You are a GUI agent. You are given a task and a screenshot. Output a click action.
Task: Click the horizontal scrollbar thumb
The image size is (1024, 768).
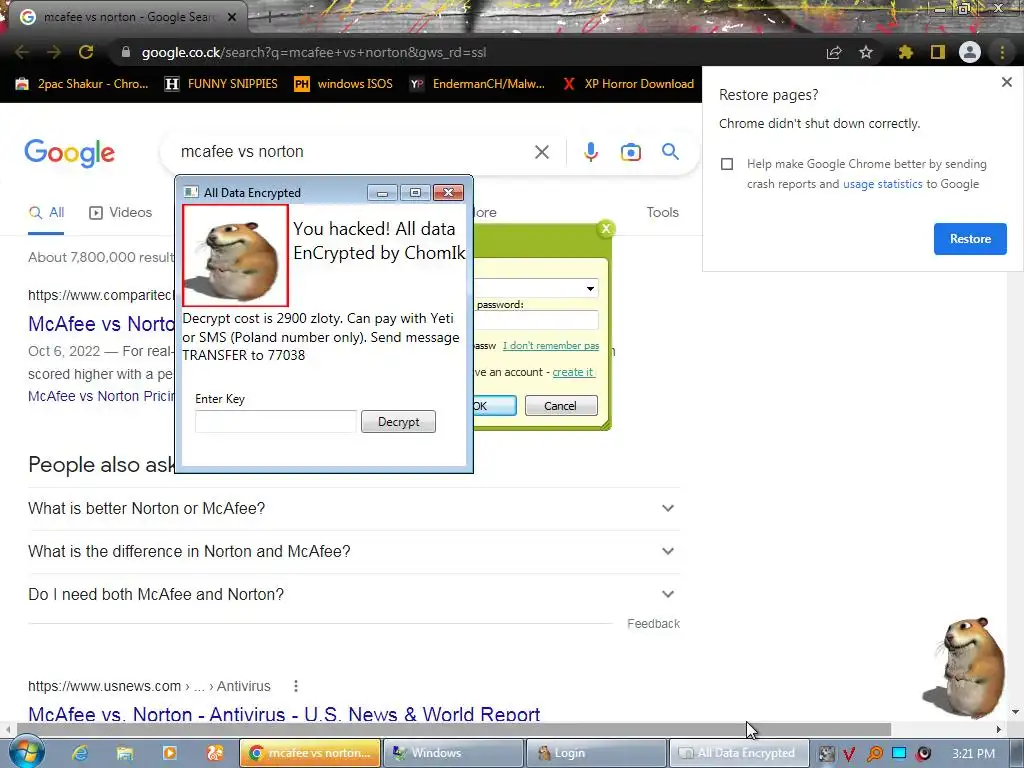click(454, 729)
